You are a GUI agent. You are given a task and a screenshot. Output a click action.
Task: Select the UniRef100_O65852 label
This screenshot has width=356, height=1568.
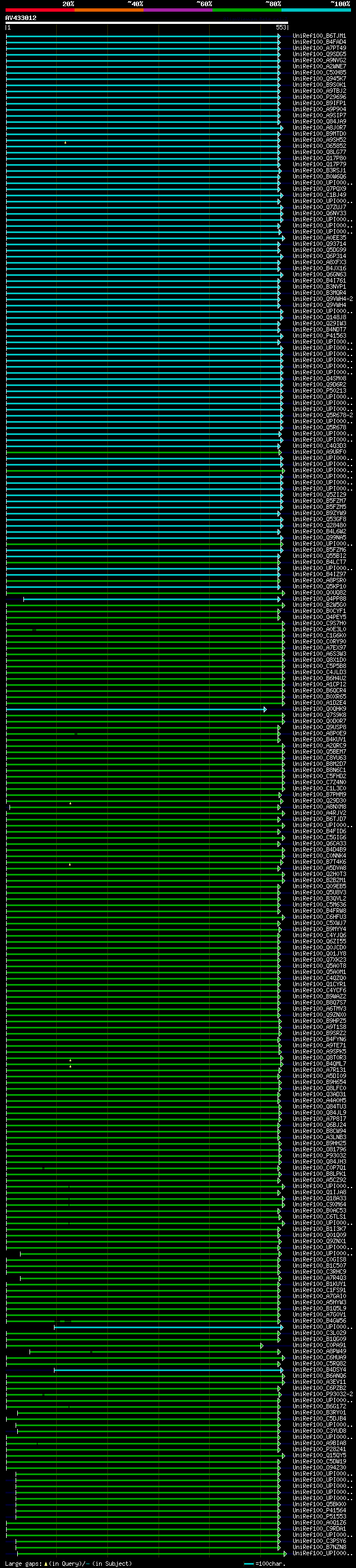pos(319,146)
